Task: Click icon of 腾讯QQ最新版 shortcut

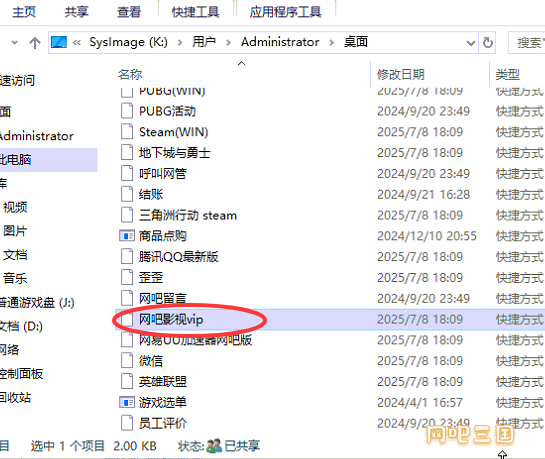Action: (x=127, y=257)
